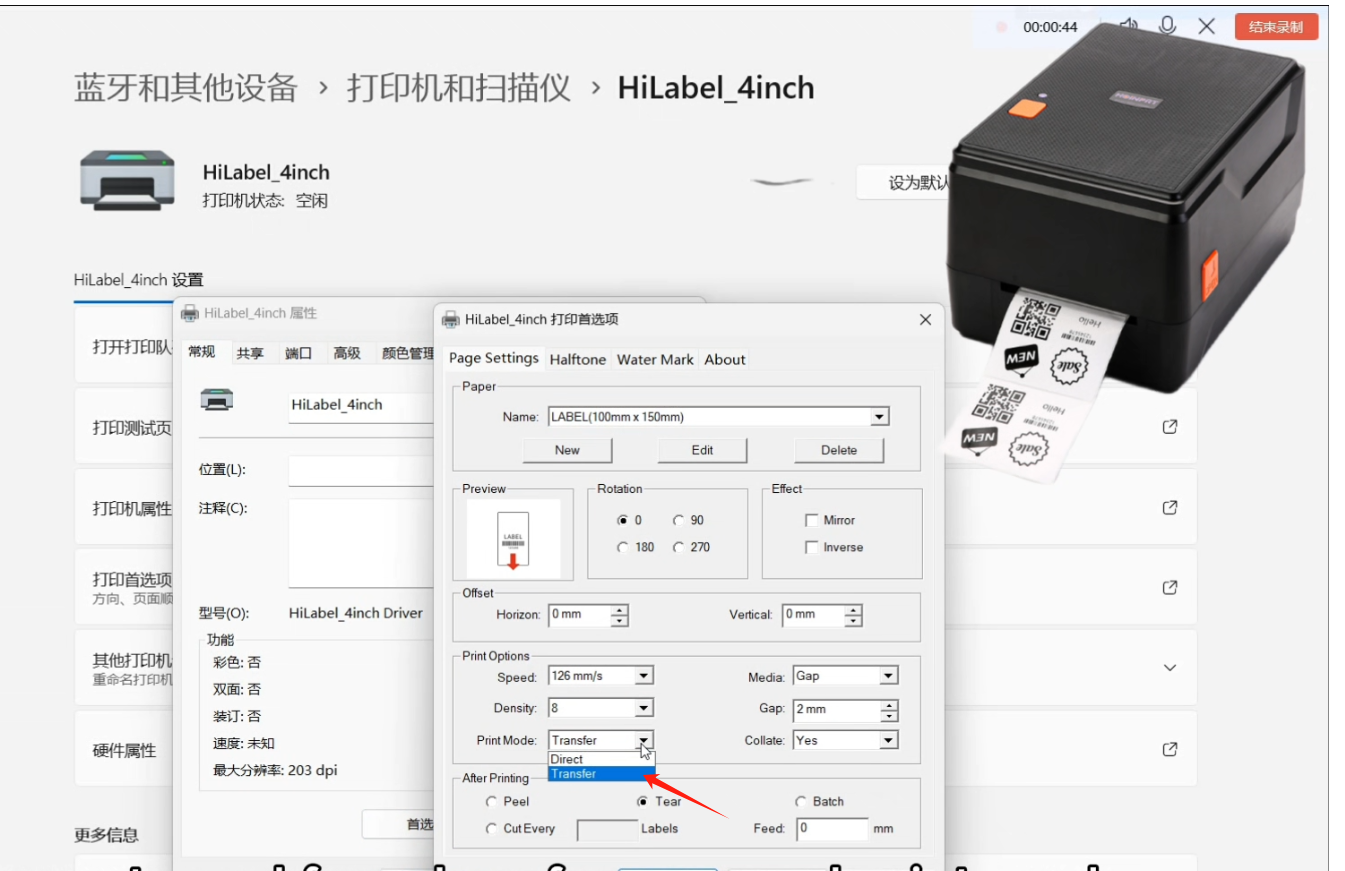Select the 90 degree rotation option
Screen dimensions: 1345x871
tap(679, 520)
